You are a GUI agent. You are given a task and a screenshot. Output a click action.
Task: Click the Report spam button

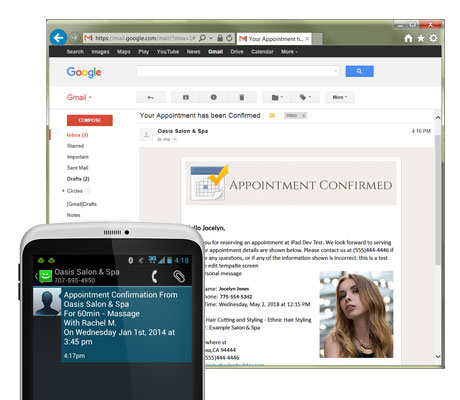tap(214, 97)
